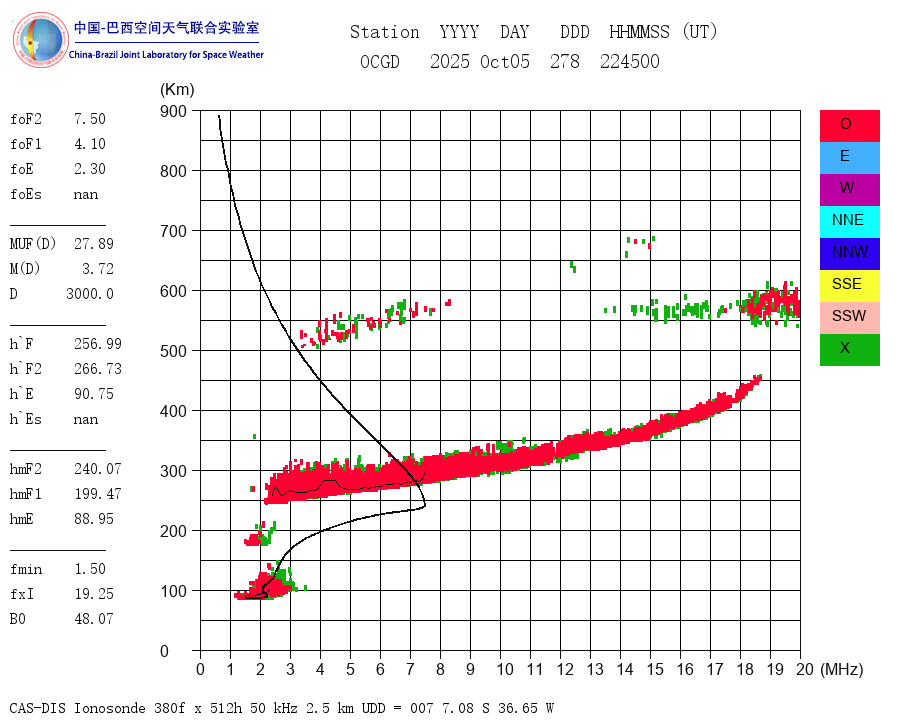
Task: Click the 15 MHz frequency tick label
Action: (x=655, y=669)
